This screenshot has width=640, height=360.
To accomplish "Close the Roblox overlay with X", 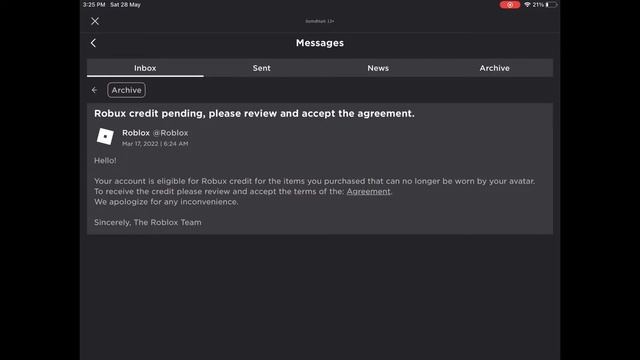I will click(x=95, y=21).
